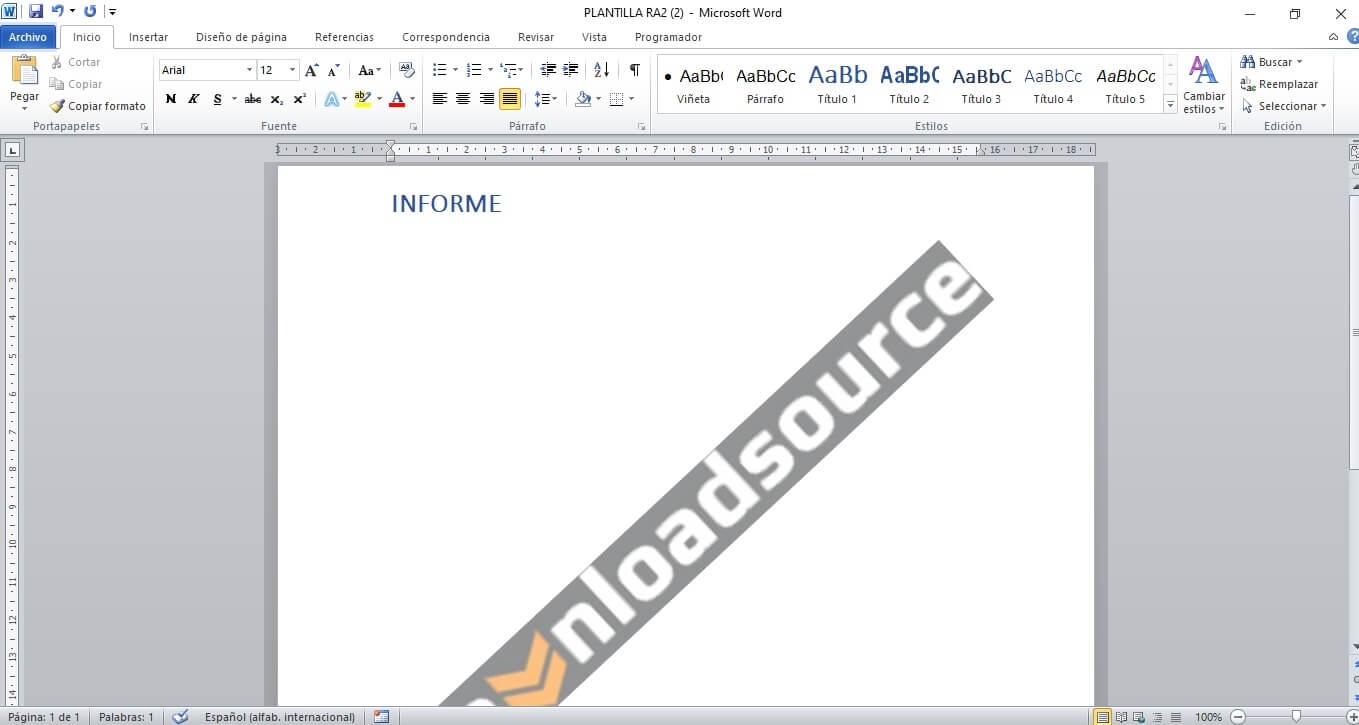Click the Palabras: 1 word count

[x=126, y=717]
